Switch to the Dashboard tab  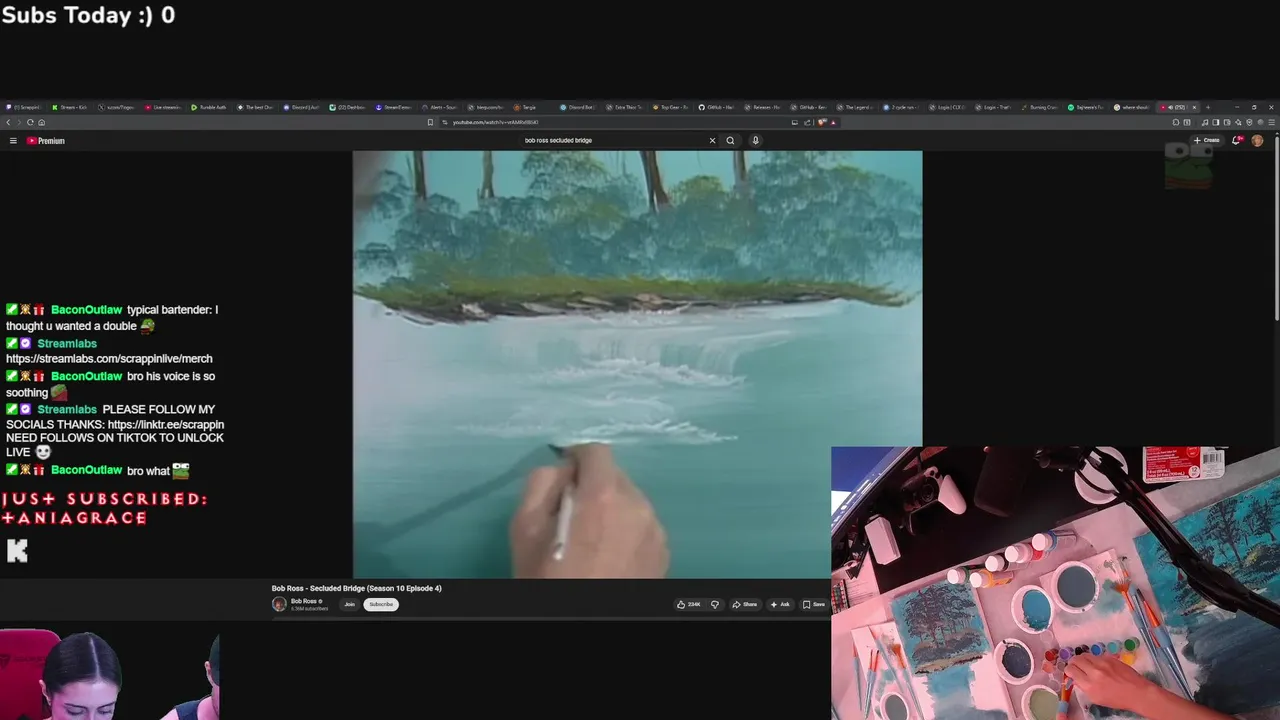348,107
